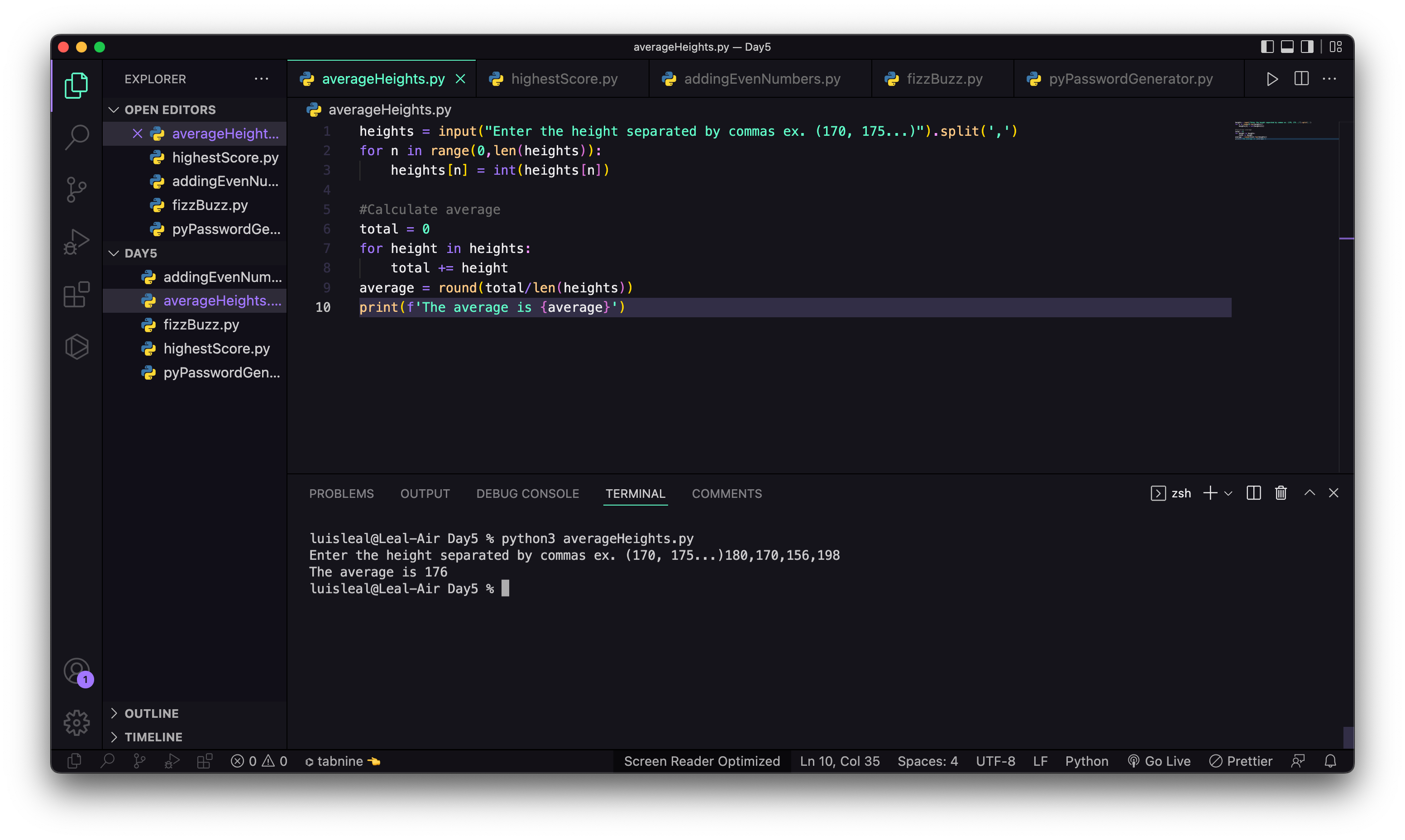Split the terminal panel
The image size is (1405, 840).
pyautogui.click(x=1253, y=493)
